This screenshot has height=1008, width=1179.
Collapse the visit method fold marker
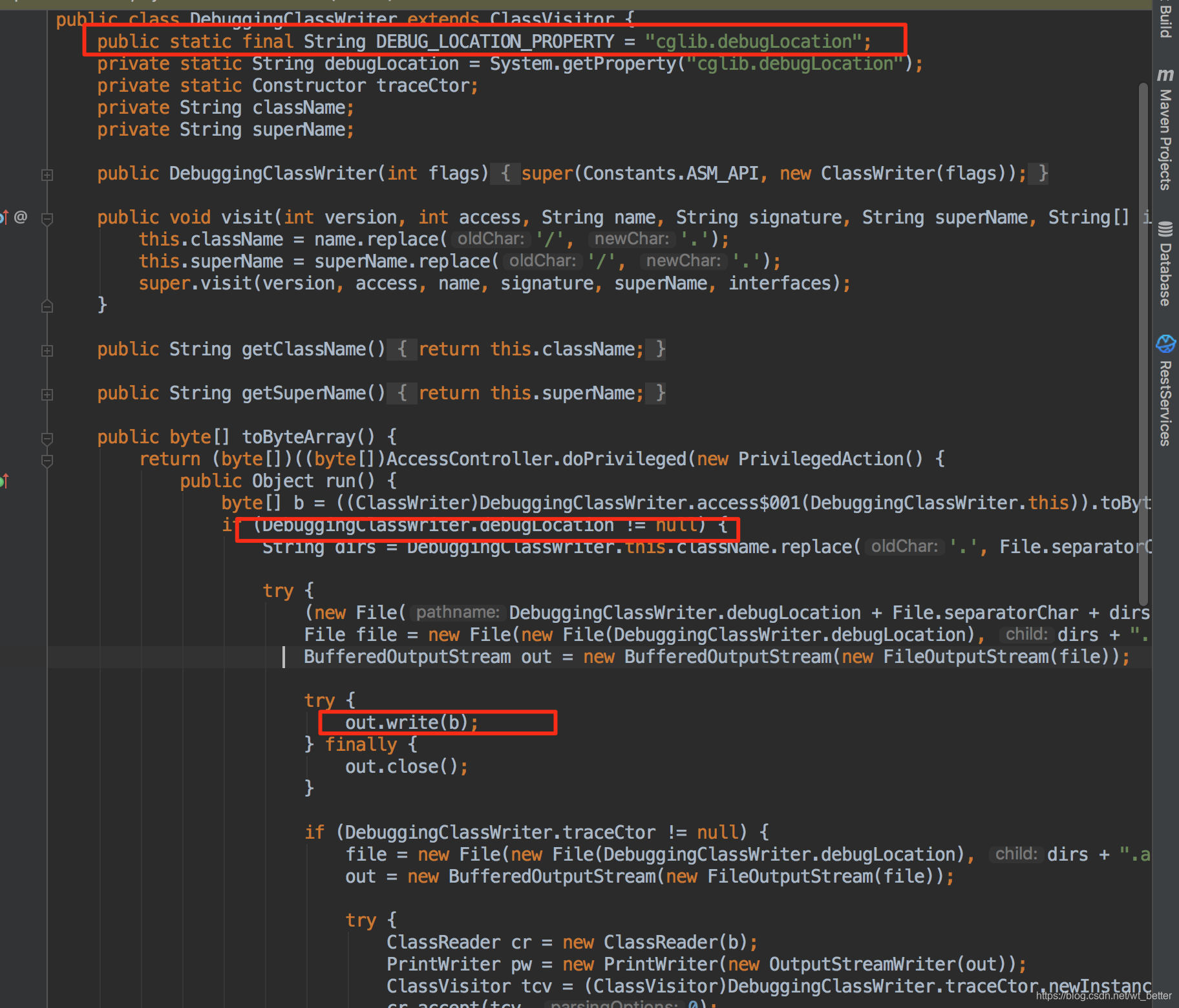click(47, 219)
